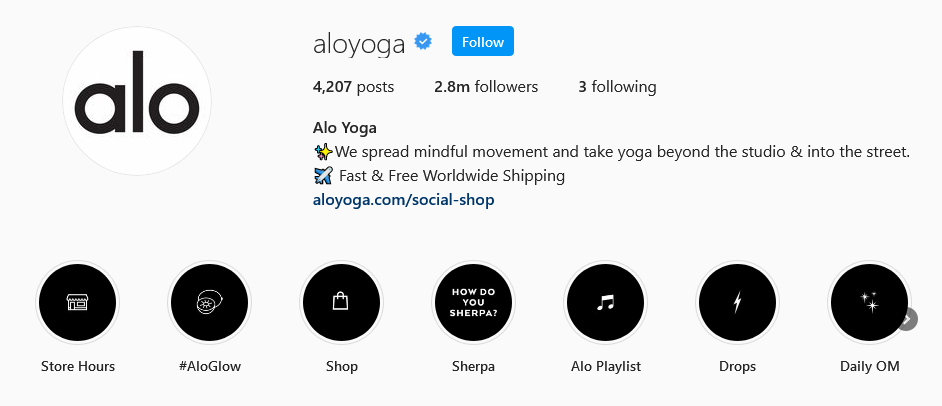This screenshot has height=406, width=942.
Task: Click the Sherpa label text
Action: [473, 366]
